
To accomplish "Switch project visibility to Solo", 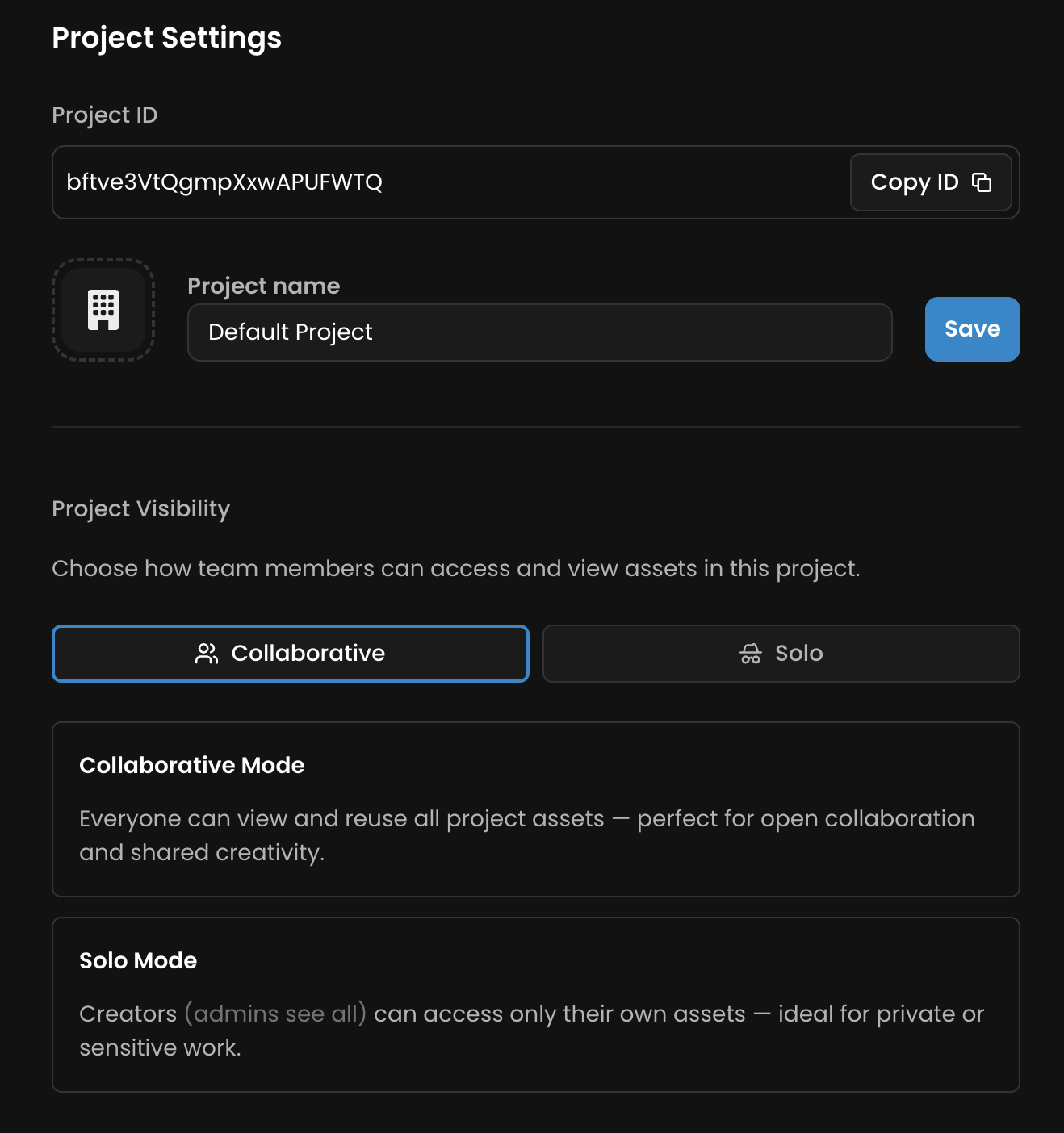I will 781,654.
